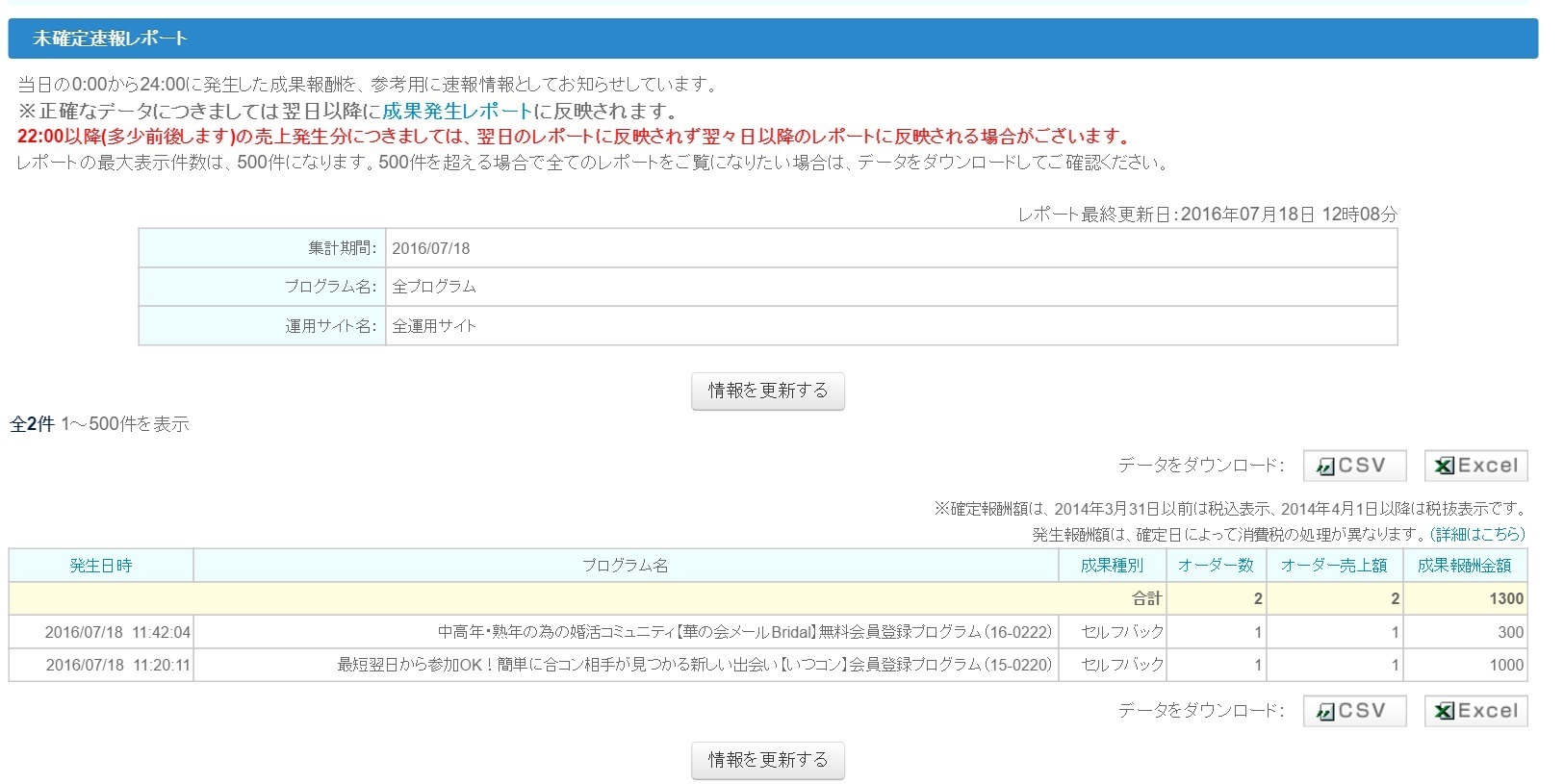1564x784 pixels.
Task: Click the timestamp 2016/07/18 11:42:04
Action: 117,632
